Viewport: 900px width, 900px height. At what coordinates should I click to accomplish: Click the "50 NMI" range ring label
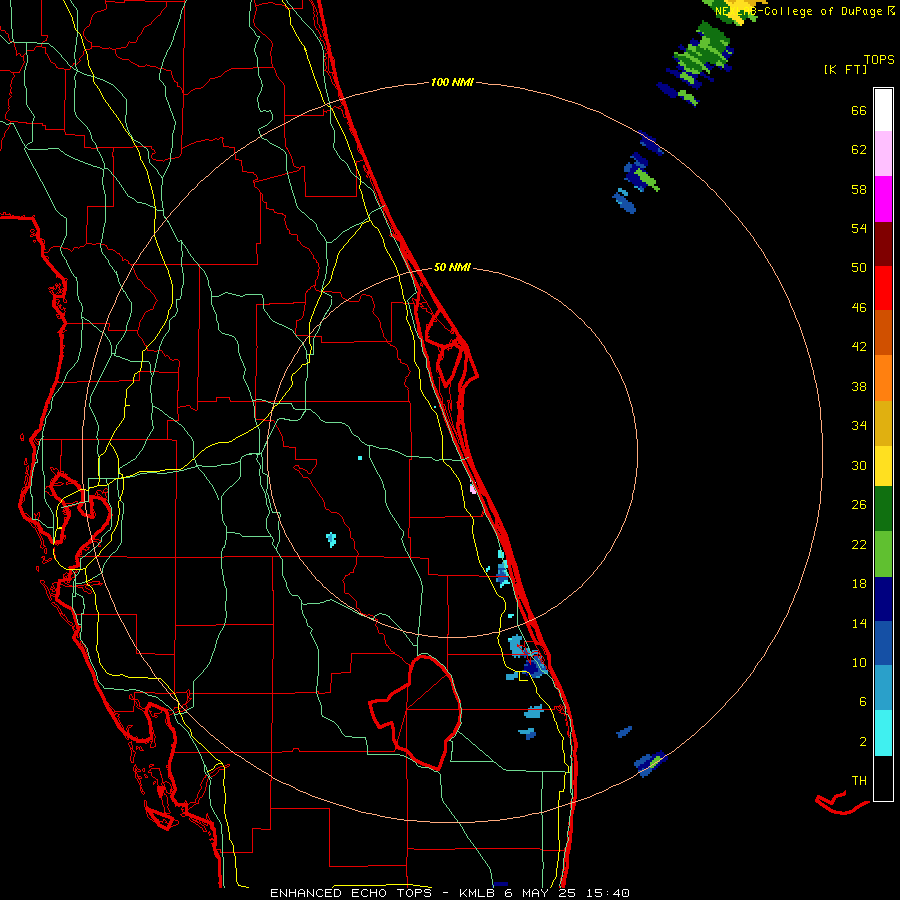tap(452, 267)
